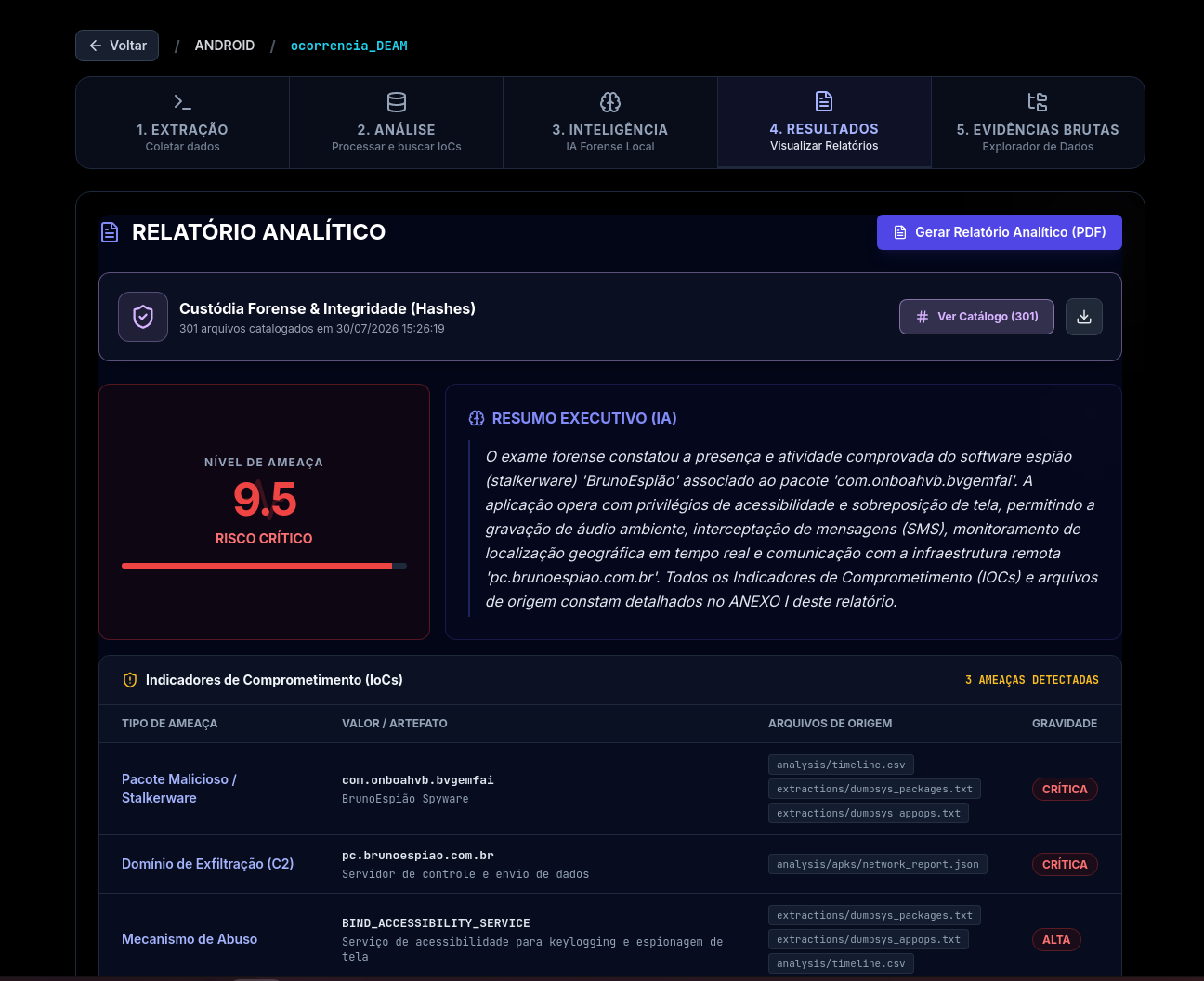Select 'Domínio de Exfiltração (C2)' threat type
Viewport: 1204px width, 981px height.
[207, 864]
